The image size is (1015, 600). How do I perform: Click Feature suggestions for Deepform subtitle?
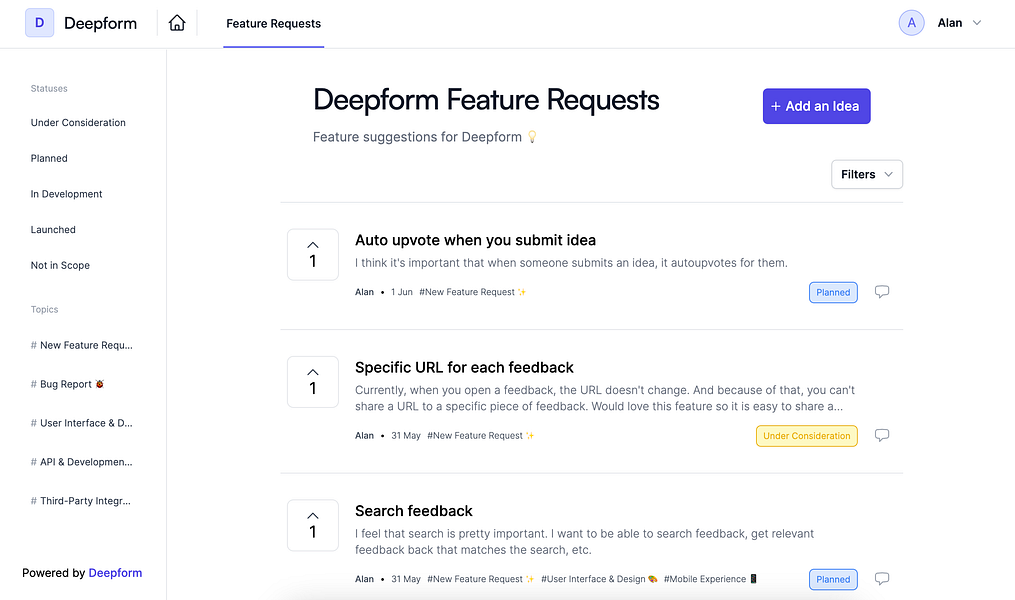pos(425,137)
